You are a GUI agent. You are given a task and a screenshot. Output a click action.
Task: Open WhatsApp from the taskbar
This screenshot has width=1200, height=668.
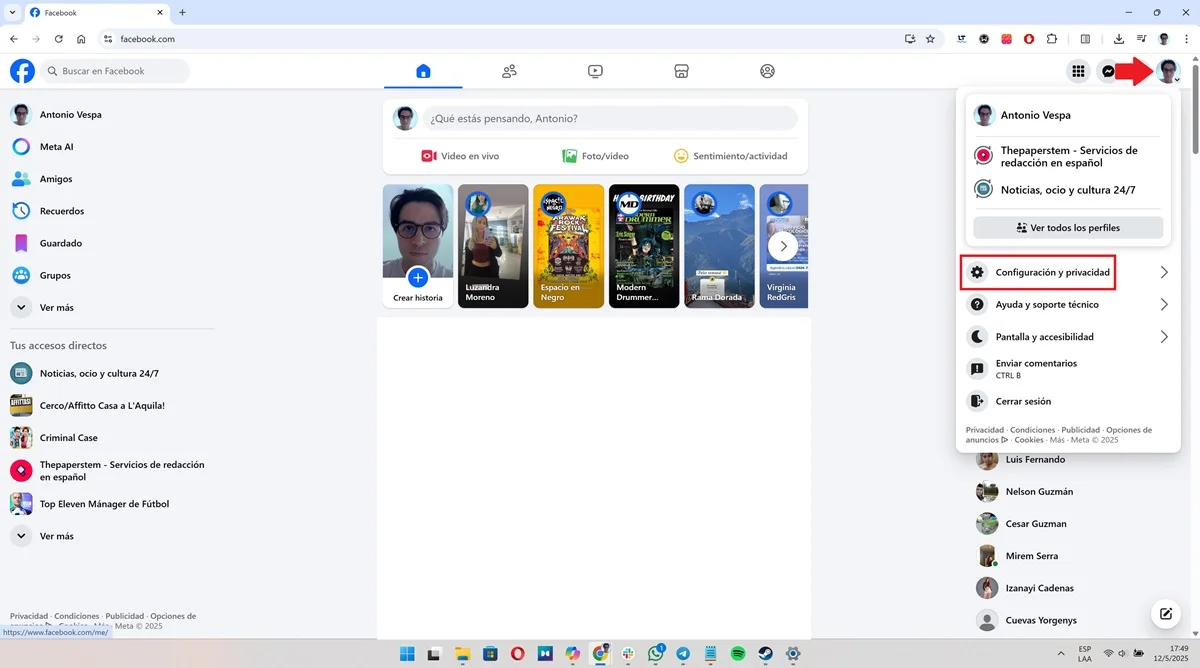click(656, 654)
